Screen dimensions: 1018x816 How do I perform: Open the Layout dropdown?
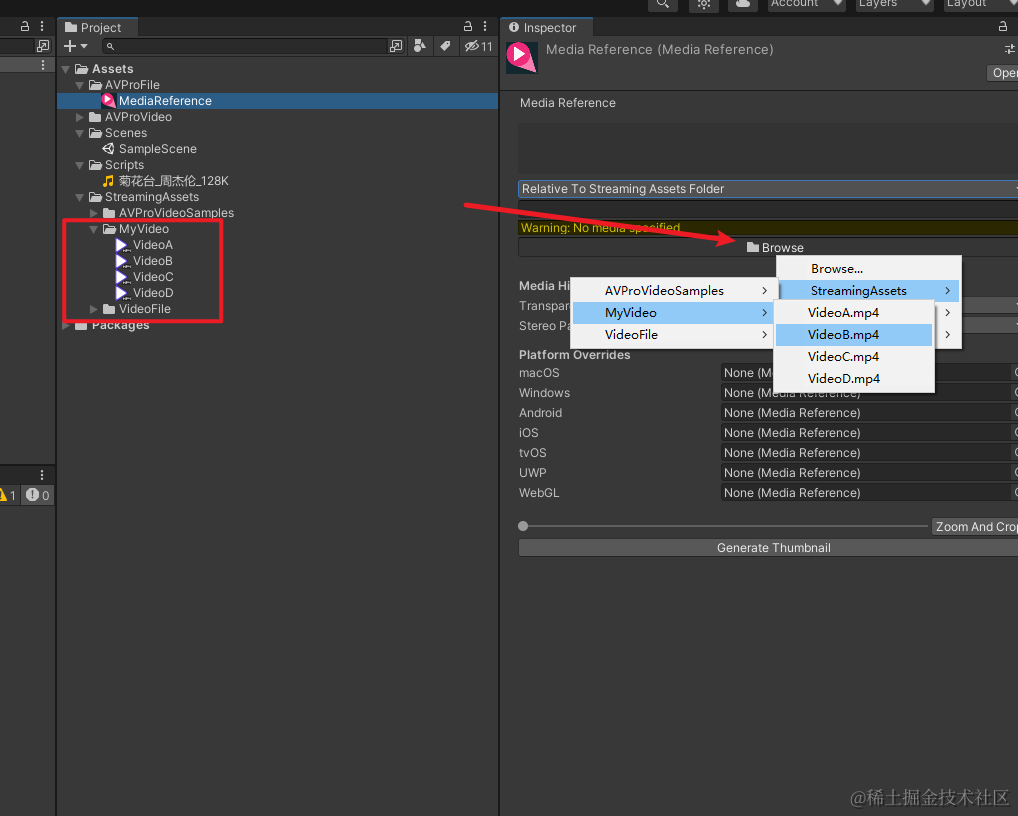click(980, 4)
